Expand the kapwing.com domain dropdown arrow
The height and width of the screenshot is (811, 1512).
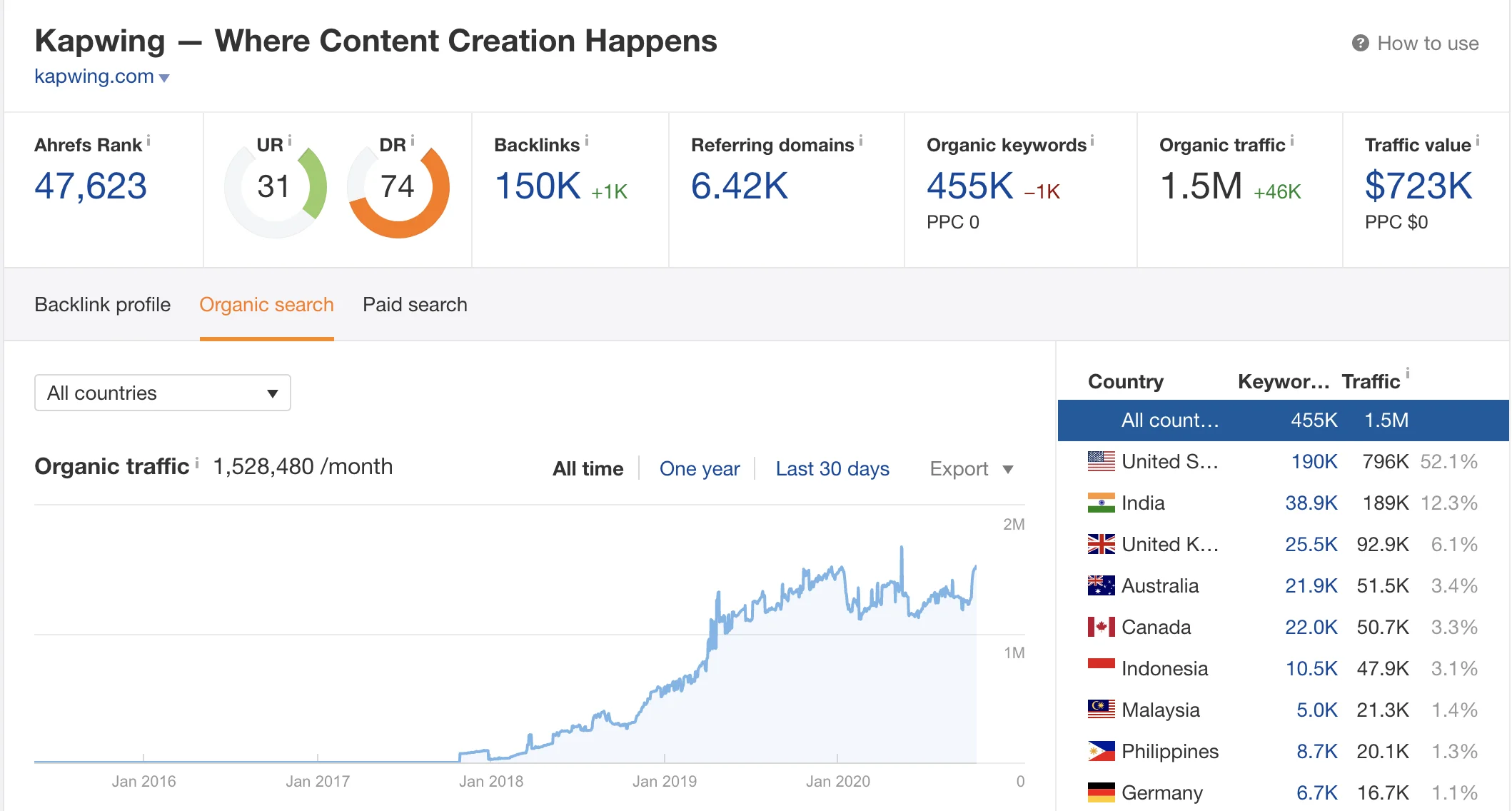(165, 78)
